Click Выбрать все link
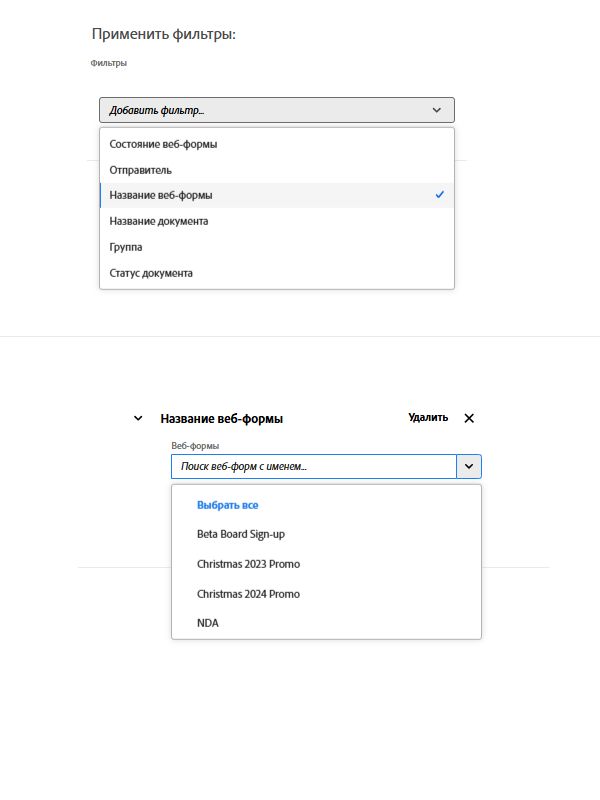 click(228, 505)
